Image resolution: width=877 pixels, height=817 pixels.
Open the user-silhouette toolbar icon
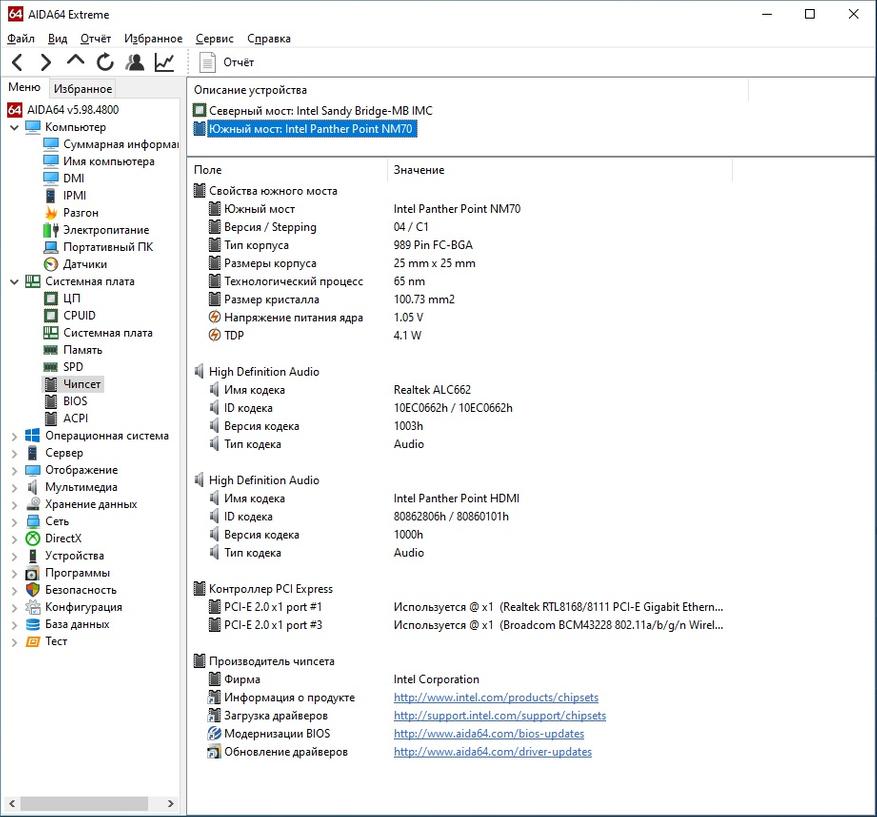coord(134,62)
